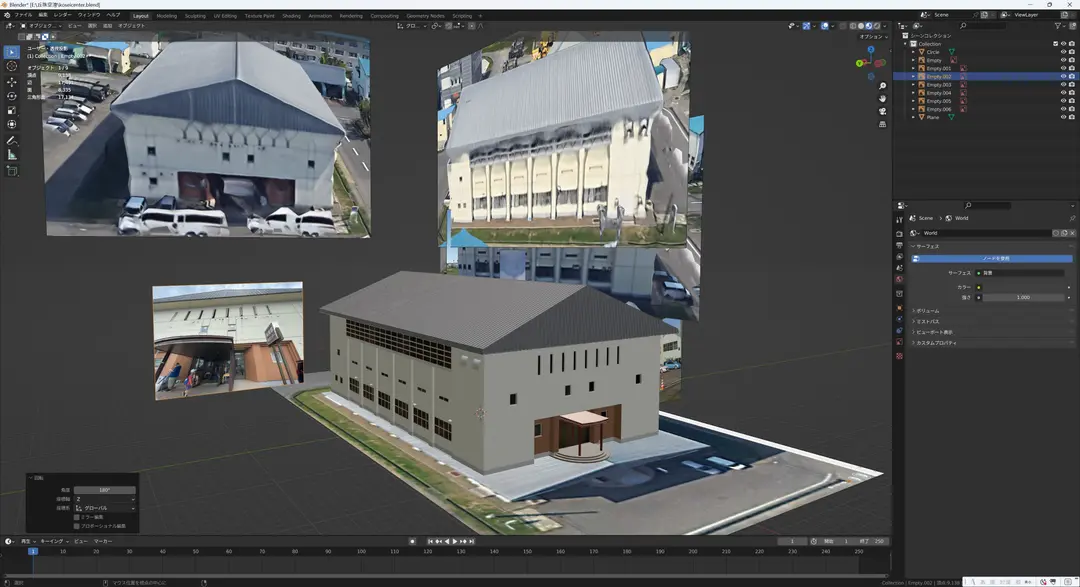Open the Z axis dropdown in Rotate panel
This screenshot has width=1080, height=587.
[105, 499]
